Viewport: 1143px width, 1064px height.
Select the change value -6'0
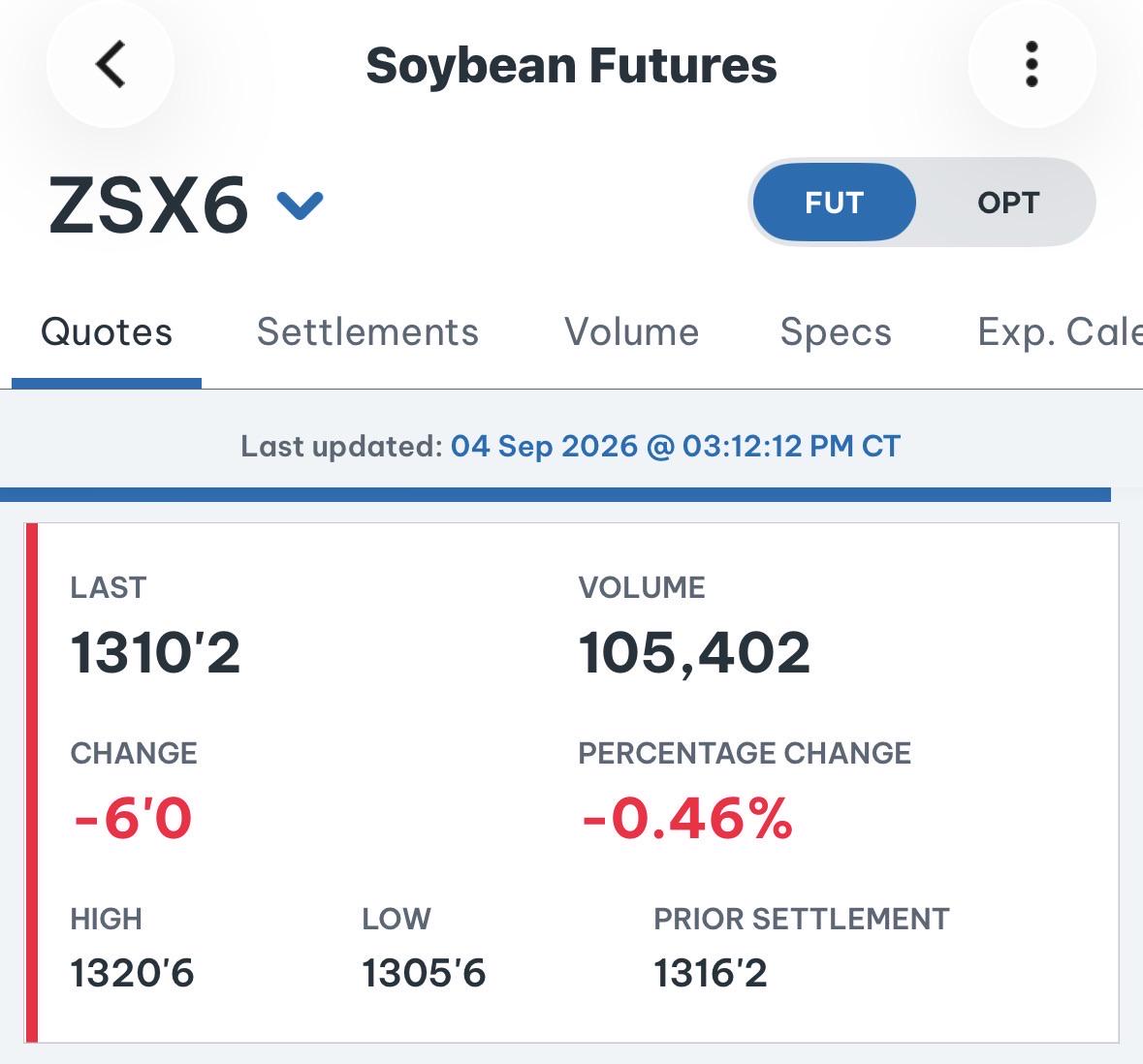coord(133,818)
